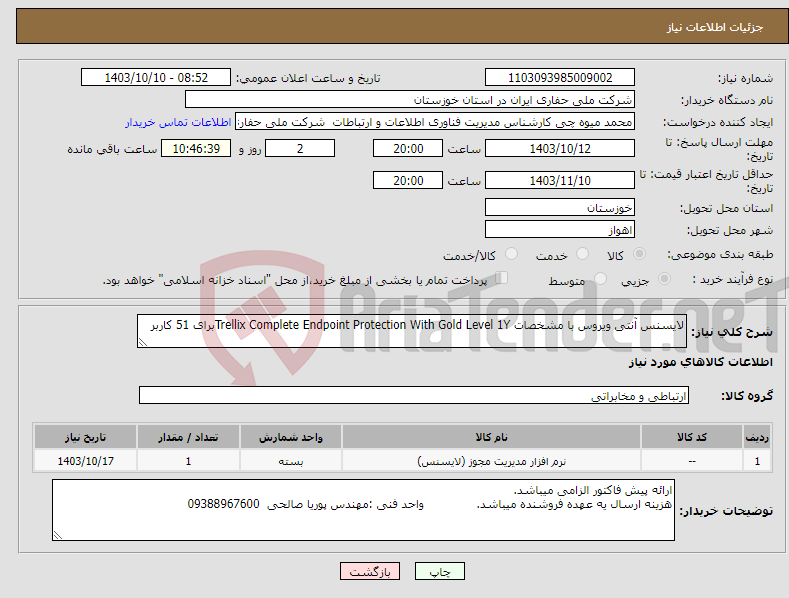Click the item name نرم افزار مدیریت مجوز cell

pyautogui.click(x=492, y=461)
